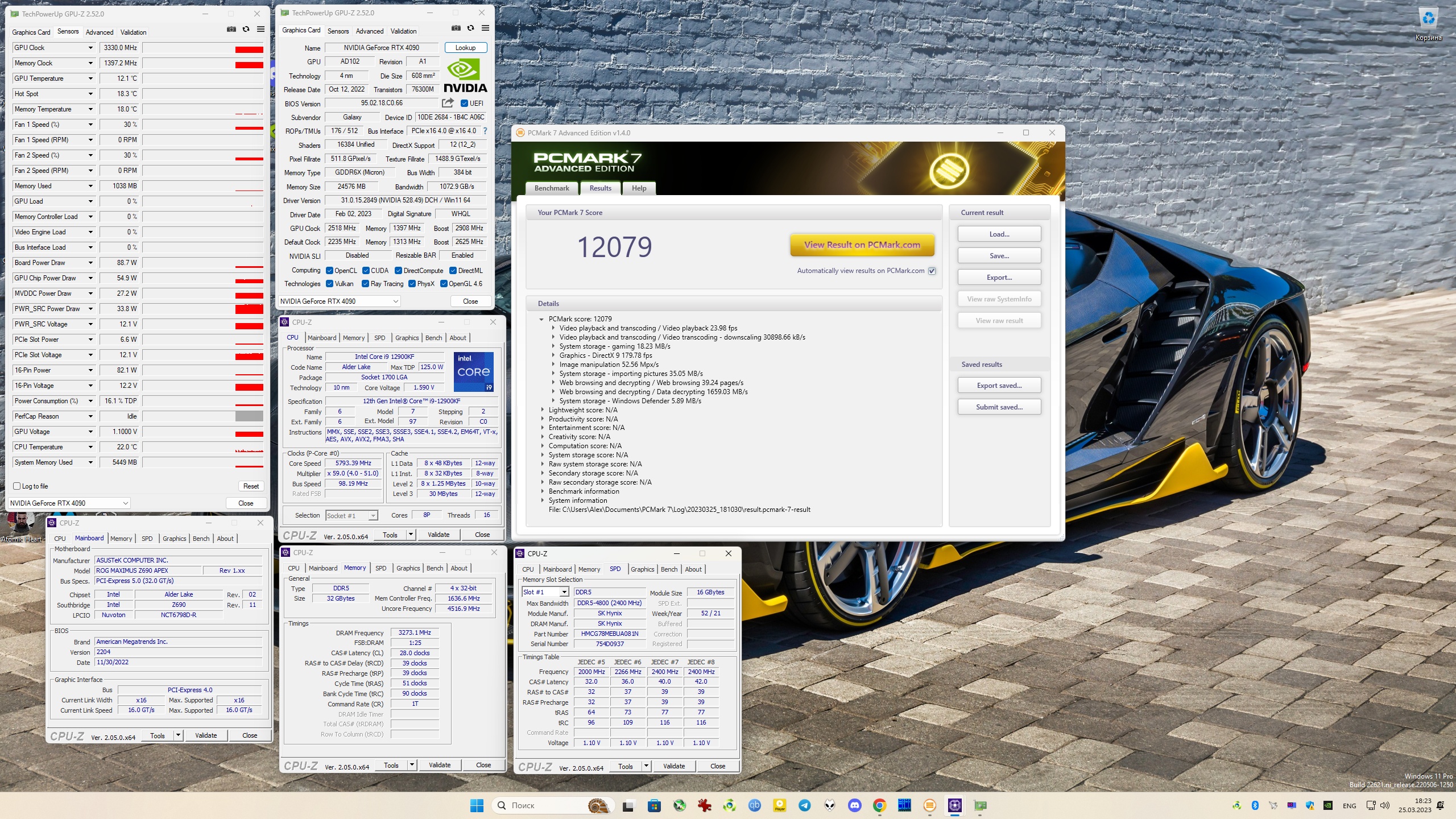Expand the Lightweight score tree node

(x=541, y=410)
